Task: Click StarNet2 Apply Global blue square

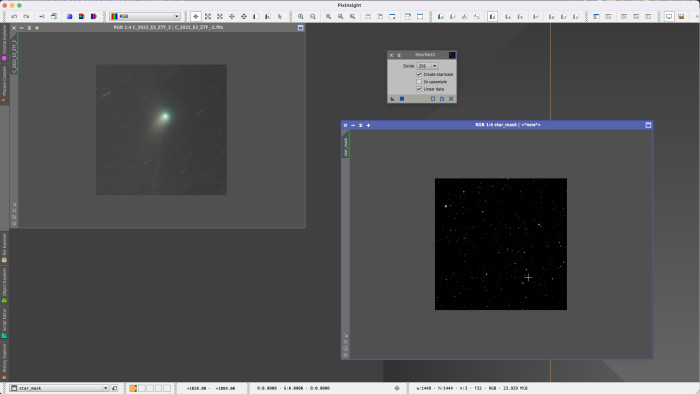Action: (x=402, y=99)
